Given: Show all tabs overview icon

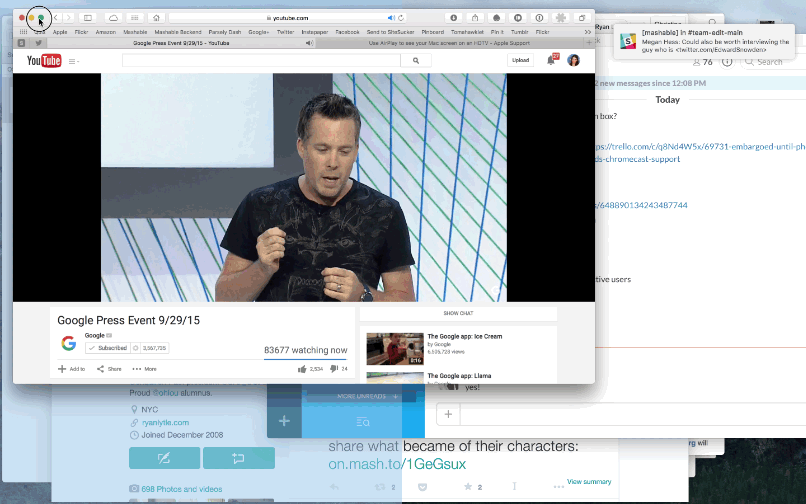Looking at the screenshot, I should [x=582, y=17].
